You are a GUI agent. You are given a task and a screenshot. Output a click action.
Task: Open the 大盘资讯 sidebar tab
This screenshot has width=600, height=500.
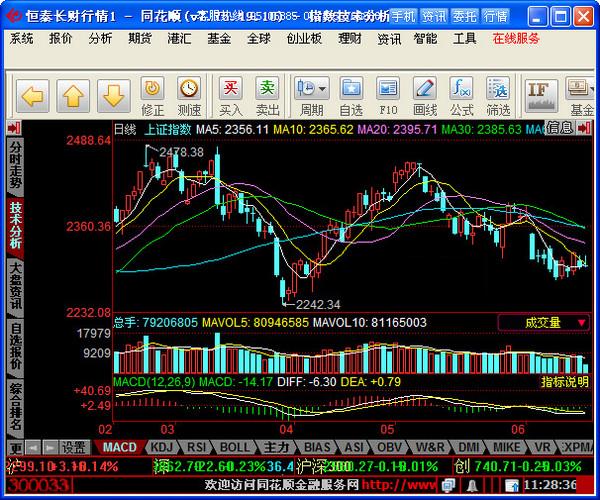[15, 286]
